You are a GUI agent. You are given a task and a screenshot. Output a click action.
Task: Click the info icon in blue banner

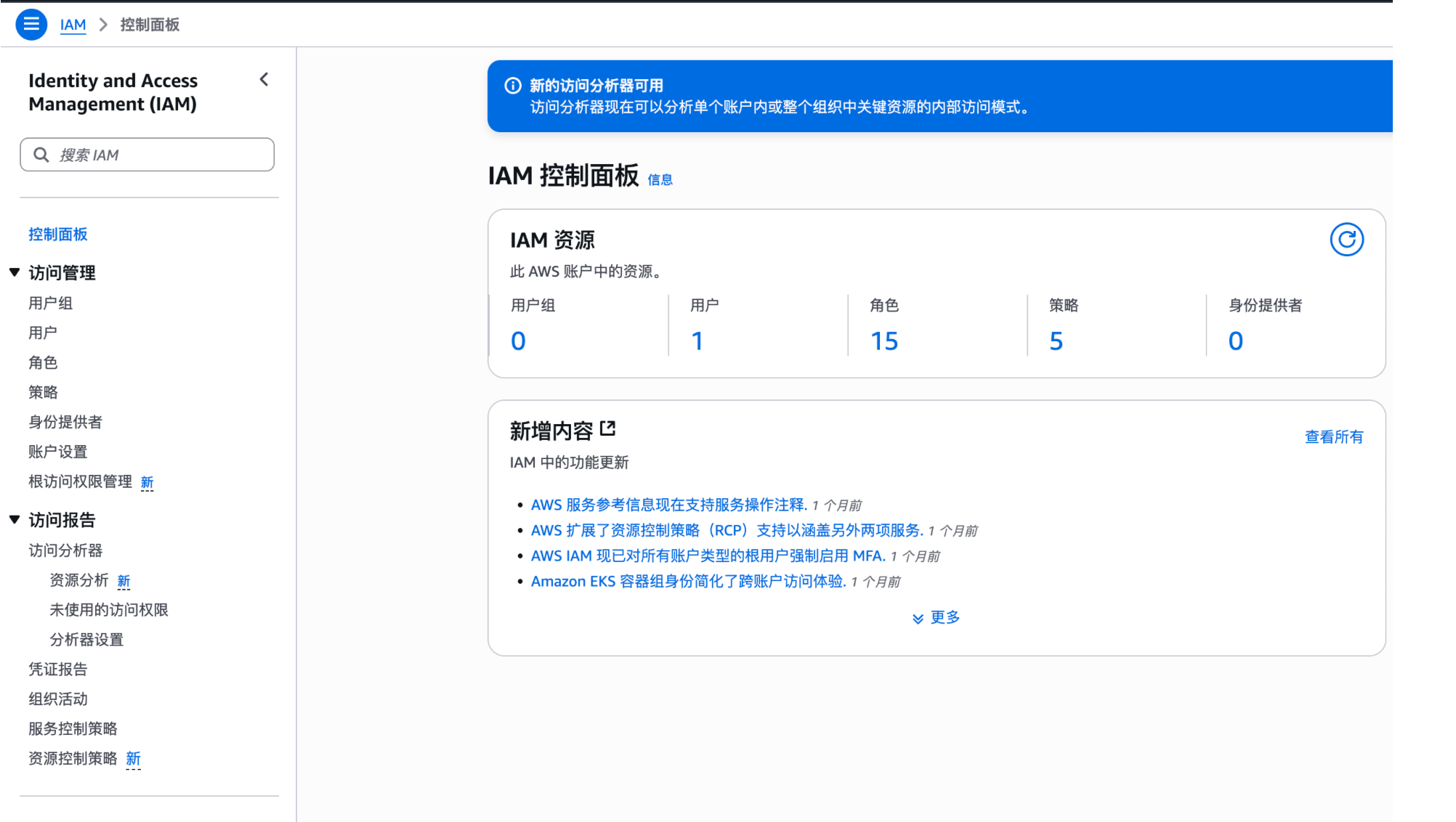513,86
